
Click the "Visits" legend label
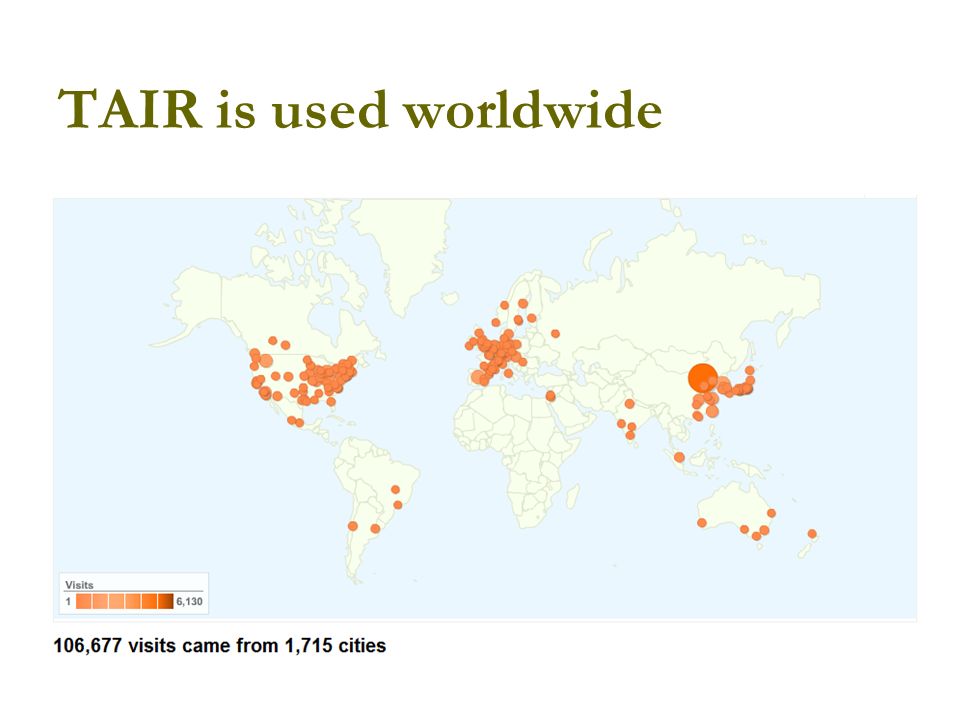(x=79, y=585)
